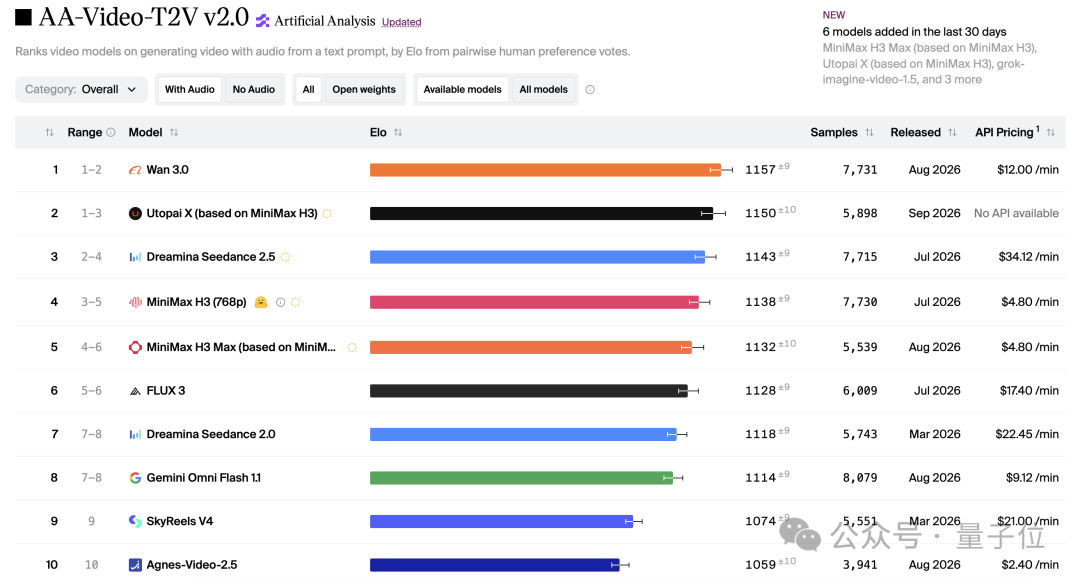1080x579 pixels.
Task: Open the Wan 3.0 model name
Action: [167, 170]
